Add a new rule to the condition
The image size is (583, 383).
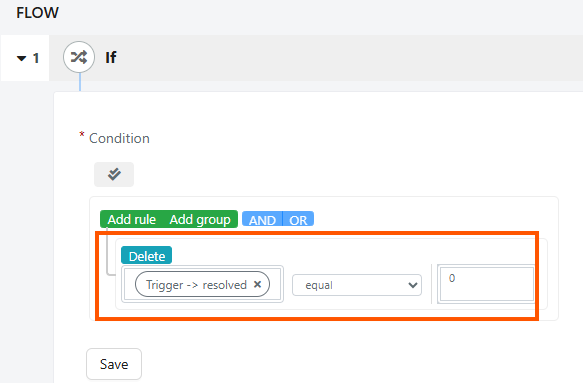(132, 219)
